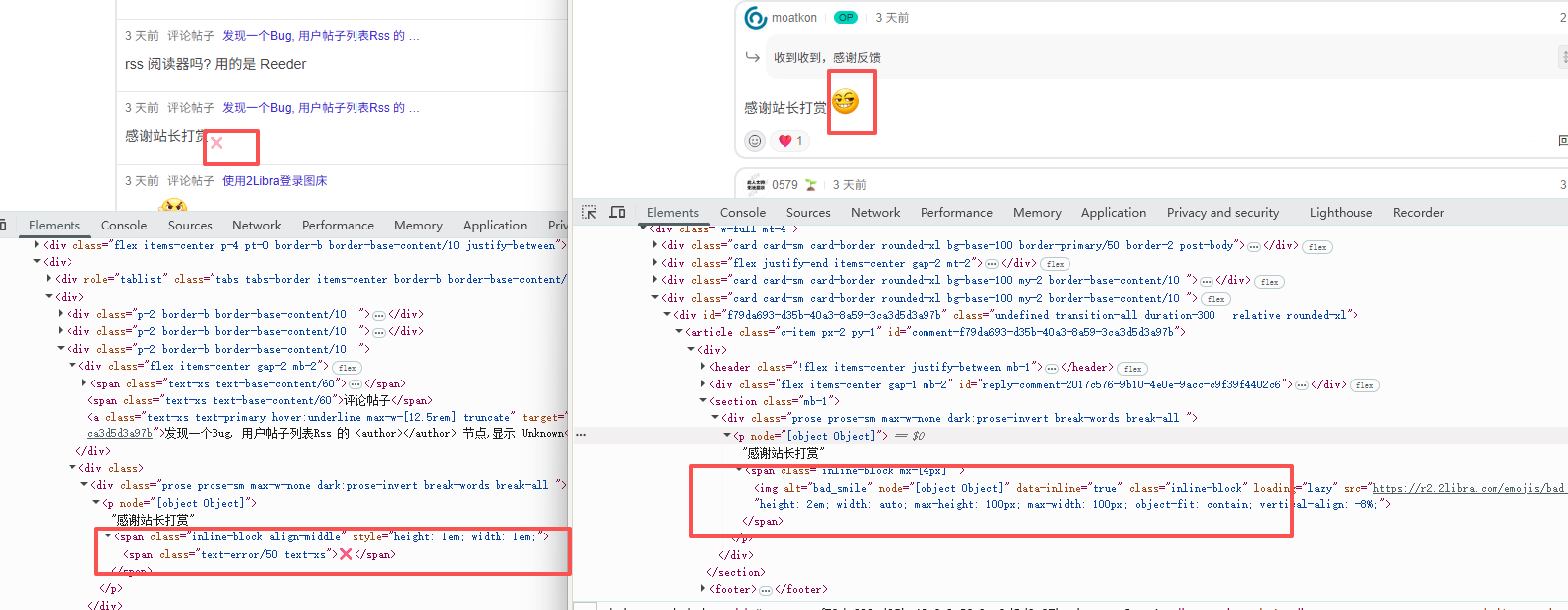Click the red heart reaction
Screen dimensions: 1568x610
(x=785, y=141)
